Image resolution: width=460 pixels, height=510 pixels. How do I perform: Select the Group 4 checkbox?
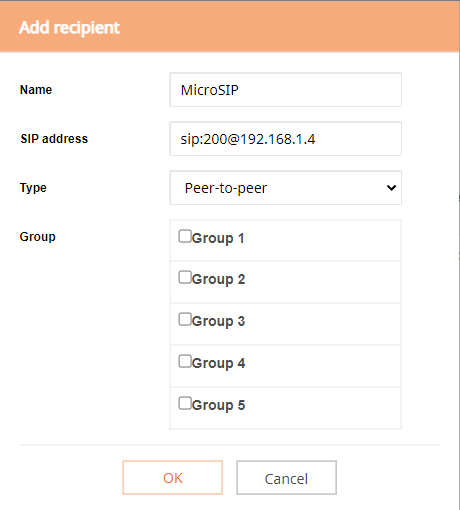(185, 361)
